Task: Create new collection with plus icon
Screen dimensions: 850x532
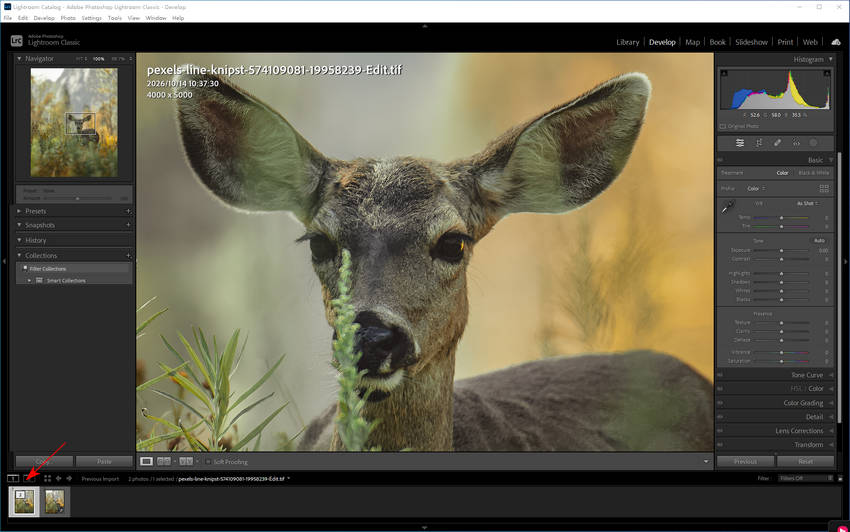Action: 128,255
